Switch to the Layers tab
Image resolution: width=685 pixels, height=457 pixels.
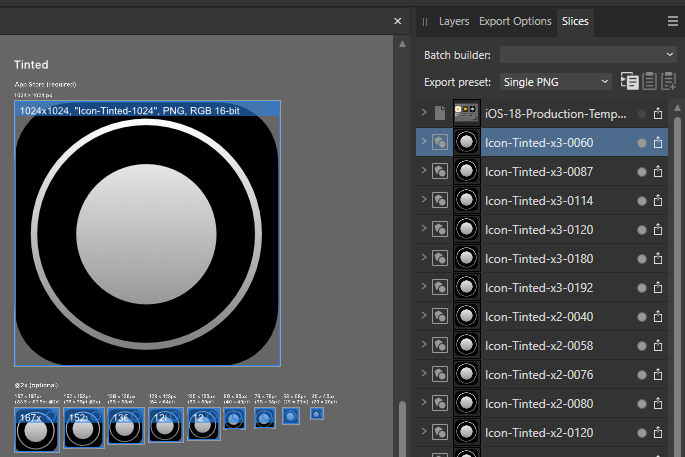coord(454,21)
